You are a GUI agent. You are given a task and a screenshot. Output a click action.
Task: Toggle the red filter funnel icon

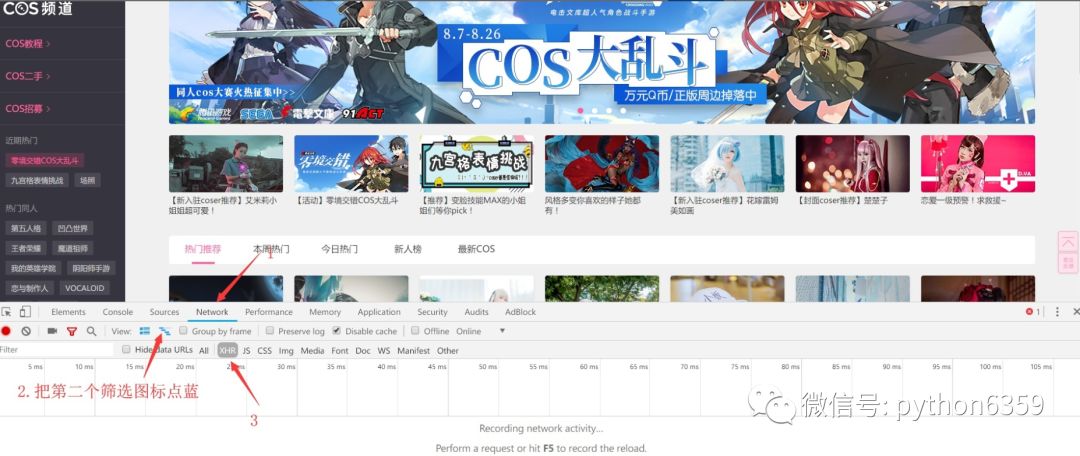(x=72, y=331)
